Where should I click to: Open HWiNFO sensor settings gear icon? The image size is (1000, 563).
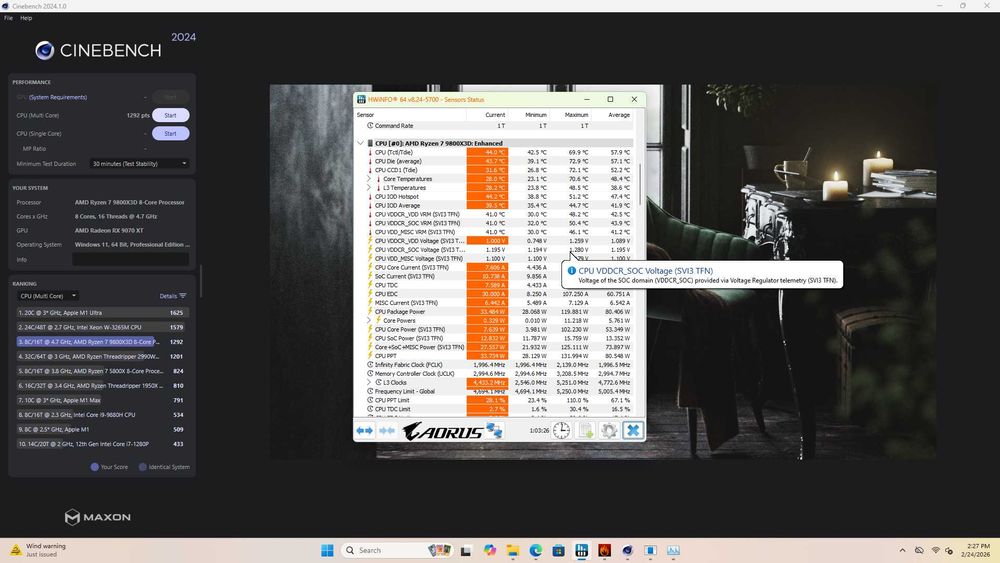[609, 430]
